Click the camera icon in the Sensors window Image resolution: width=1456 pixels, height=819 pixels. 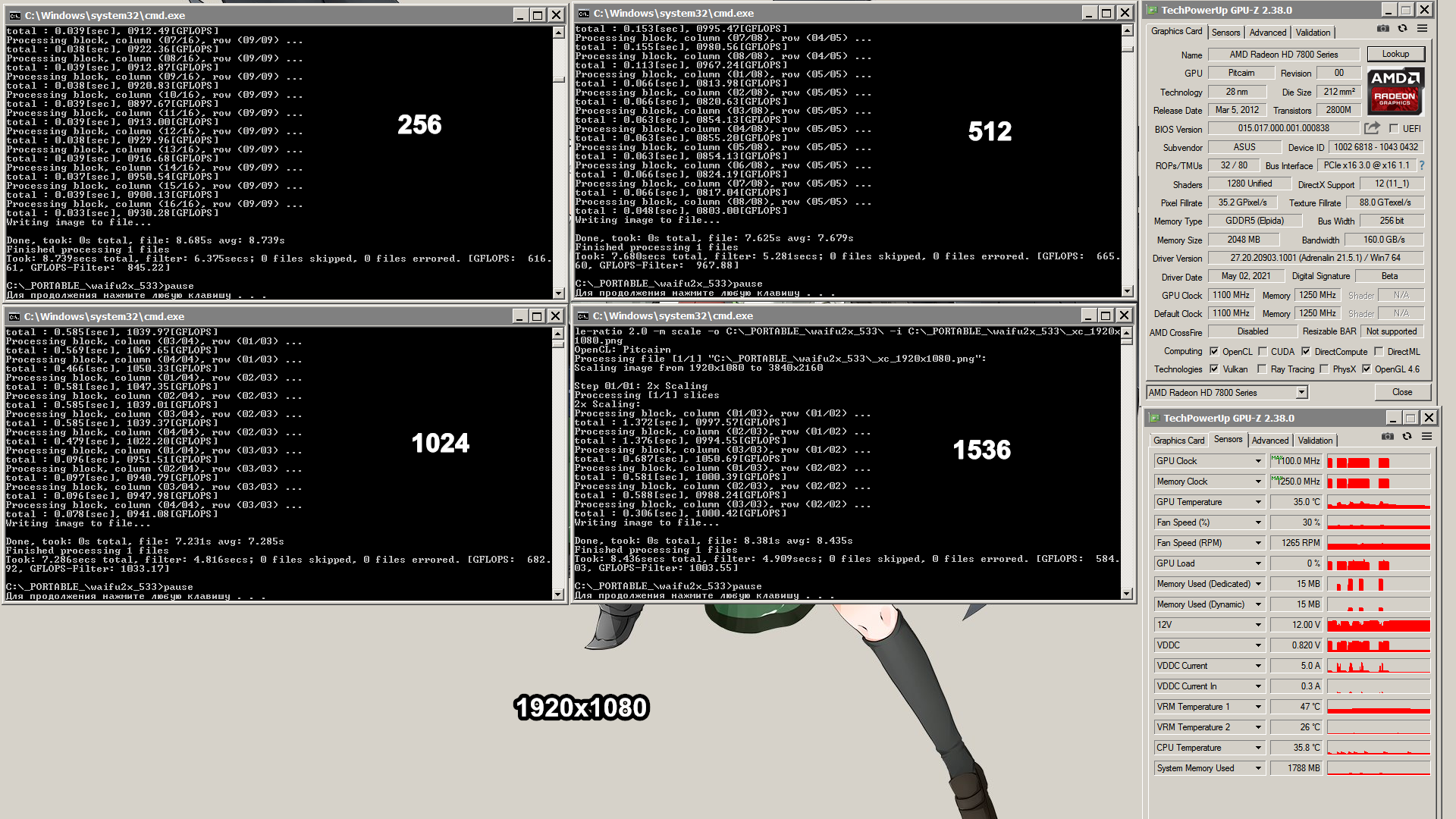point(1387,437)
